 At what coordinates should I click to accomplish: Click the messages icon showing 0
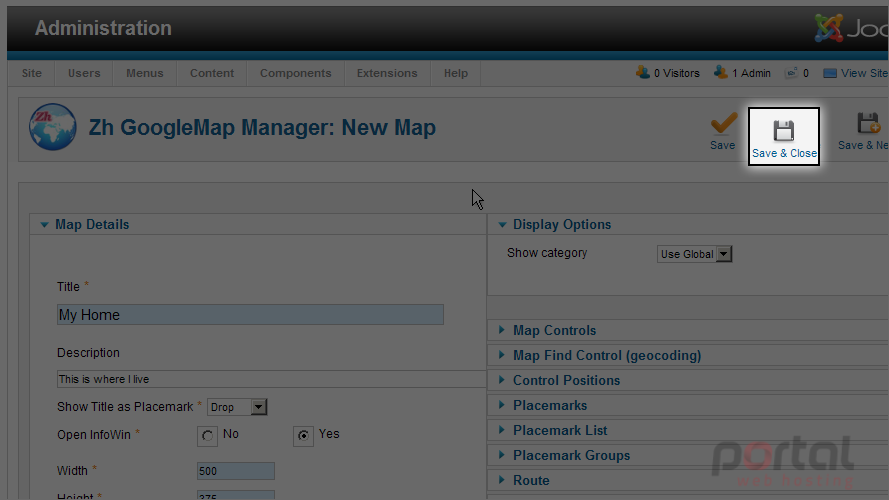pyautogui.click(x=791, y=73)
